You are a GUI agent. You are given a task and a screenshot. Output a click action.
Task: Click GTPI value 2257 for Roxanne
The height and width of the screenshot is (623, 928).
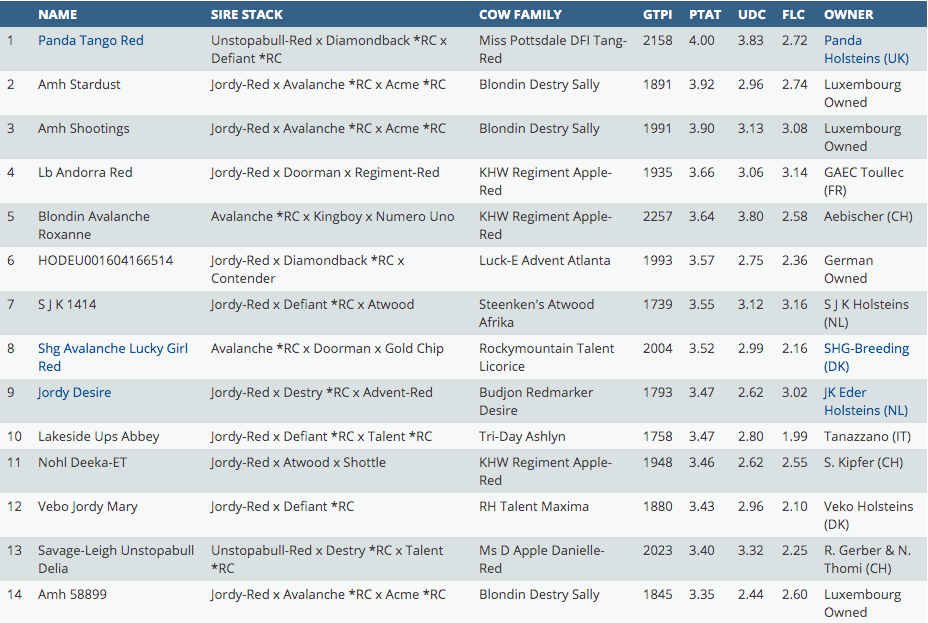click(657, 217)
